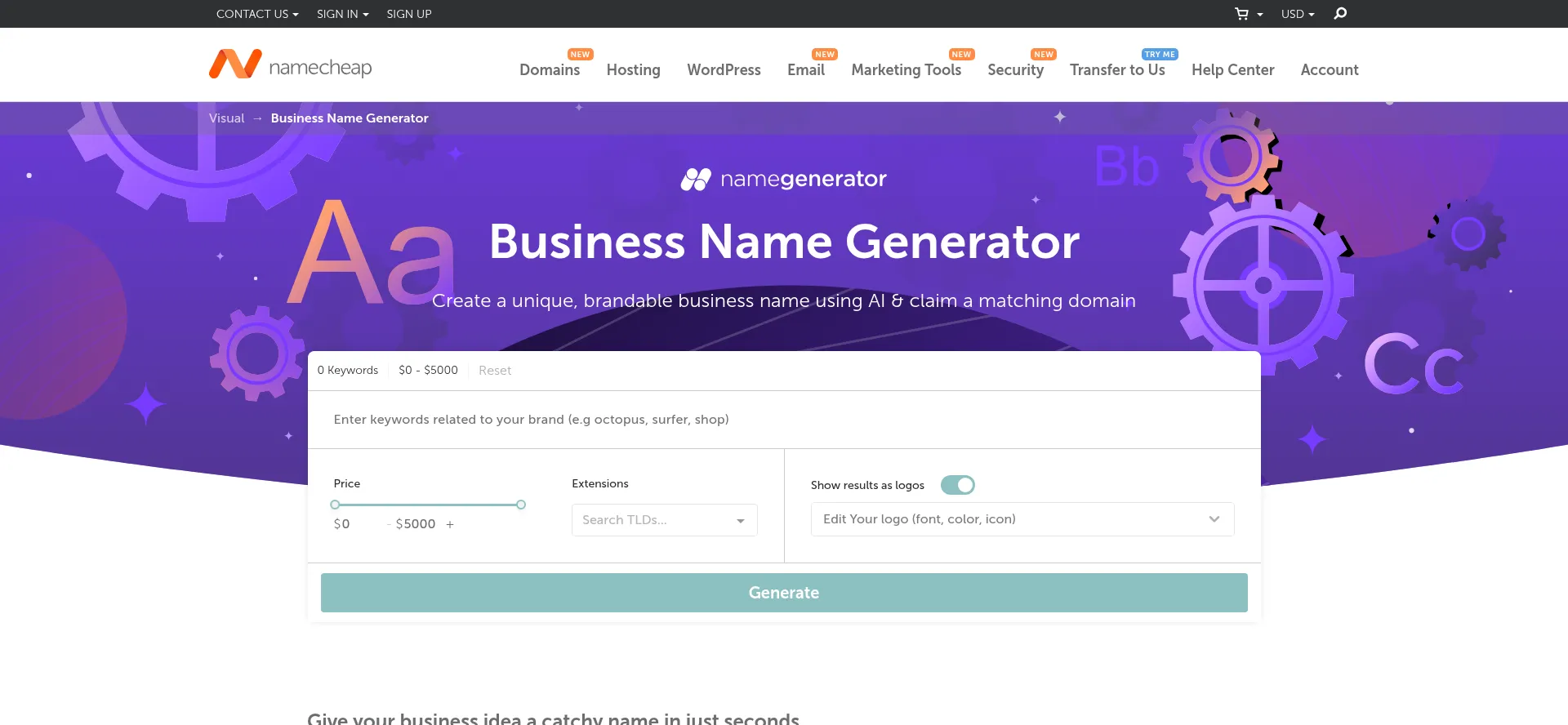Click the TRY ME badge
Viewport: 1568px width, 725px height.
[x=1160, y=55]
